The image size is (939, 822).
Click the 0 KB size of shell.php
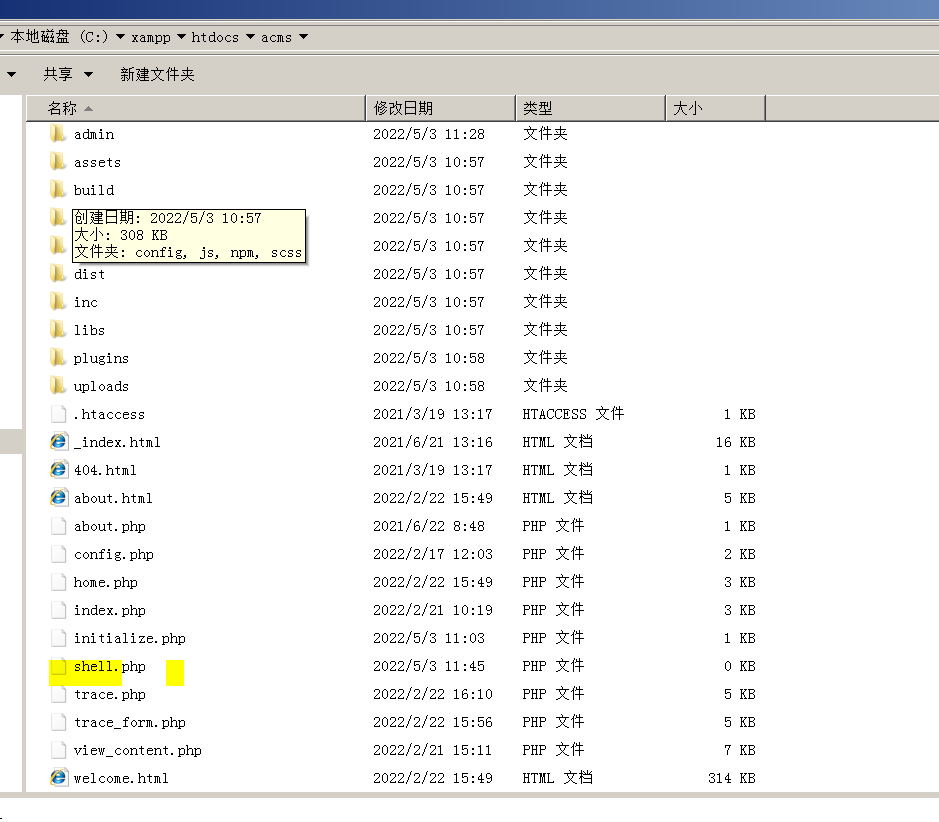pyautogui.click(x=739, y=666)
